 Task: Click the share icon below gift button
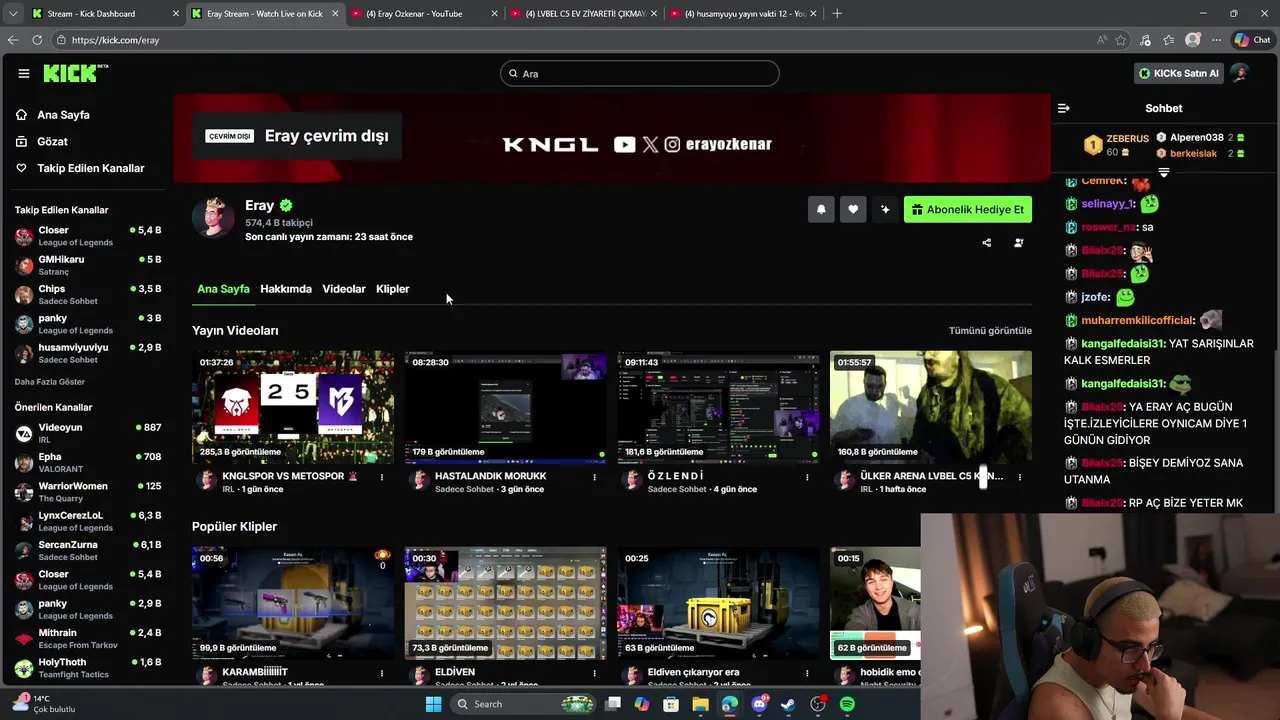(987, 242)
